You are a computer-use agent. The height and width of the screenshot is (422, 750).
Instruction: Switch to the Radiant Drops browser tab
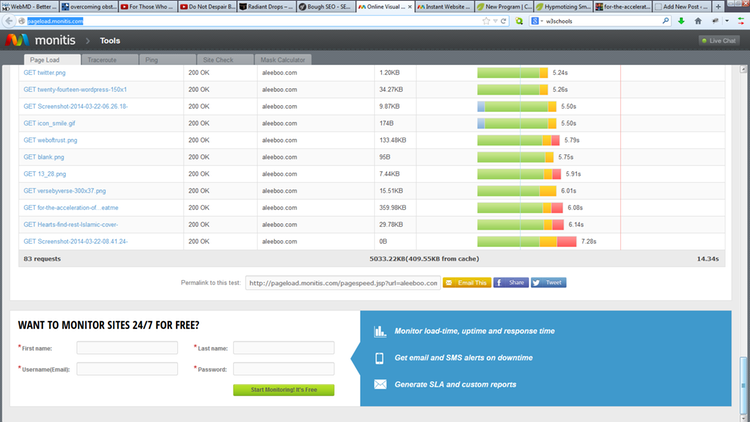click(266, 7)
